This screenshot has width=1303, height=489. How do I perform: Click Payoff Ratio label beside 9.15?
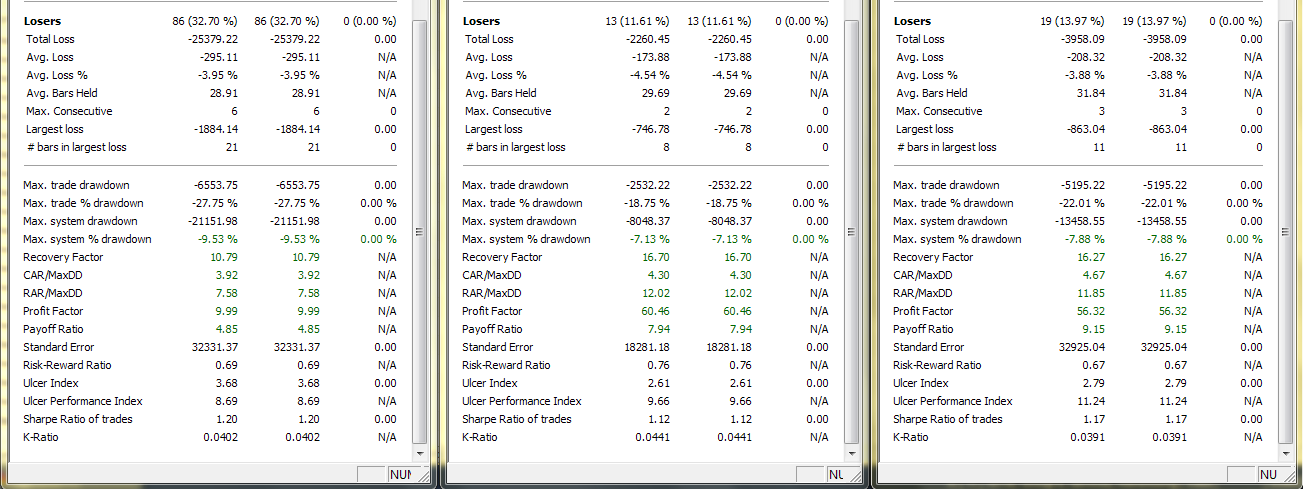pos(923,329)
